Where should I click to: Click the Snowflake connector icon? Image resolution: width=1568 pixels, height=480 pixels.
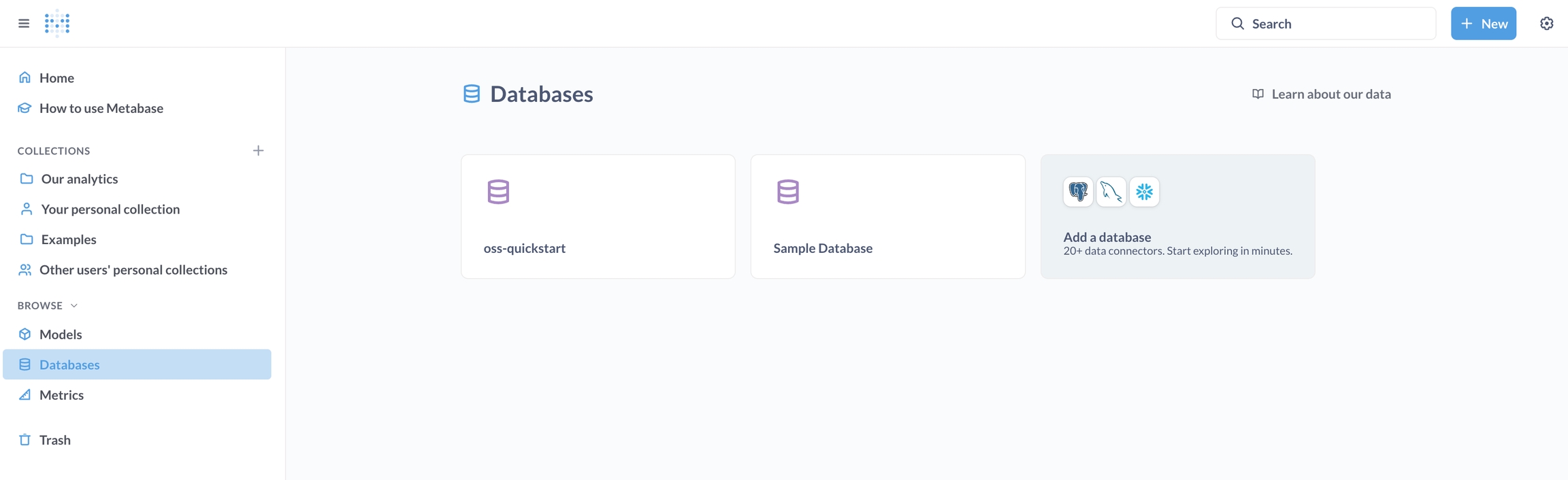pyautogui.click(x=1145, y=192)
